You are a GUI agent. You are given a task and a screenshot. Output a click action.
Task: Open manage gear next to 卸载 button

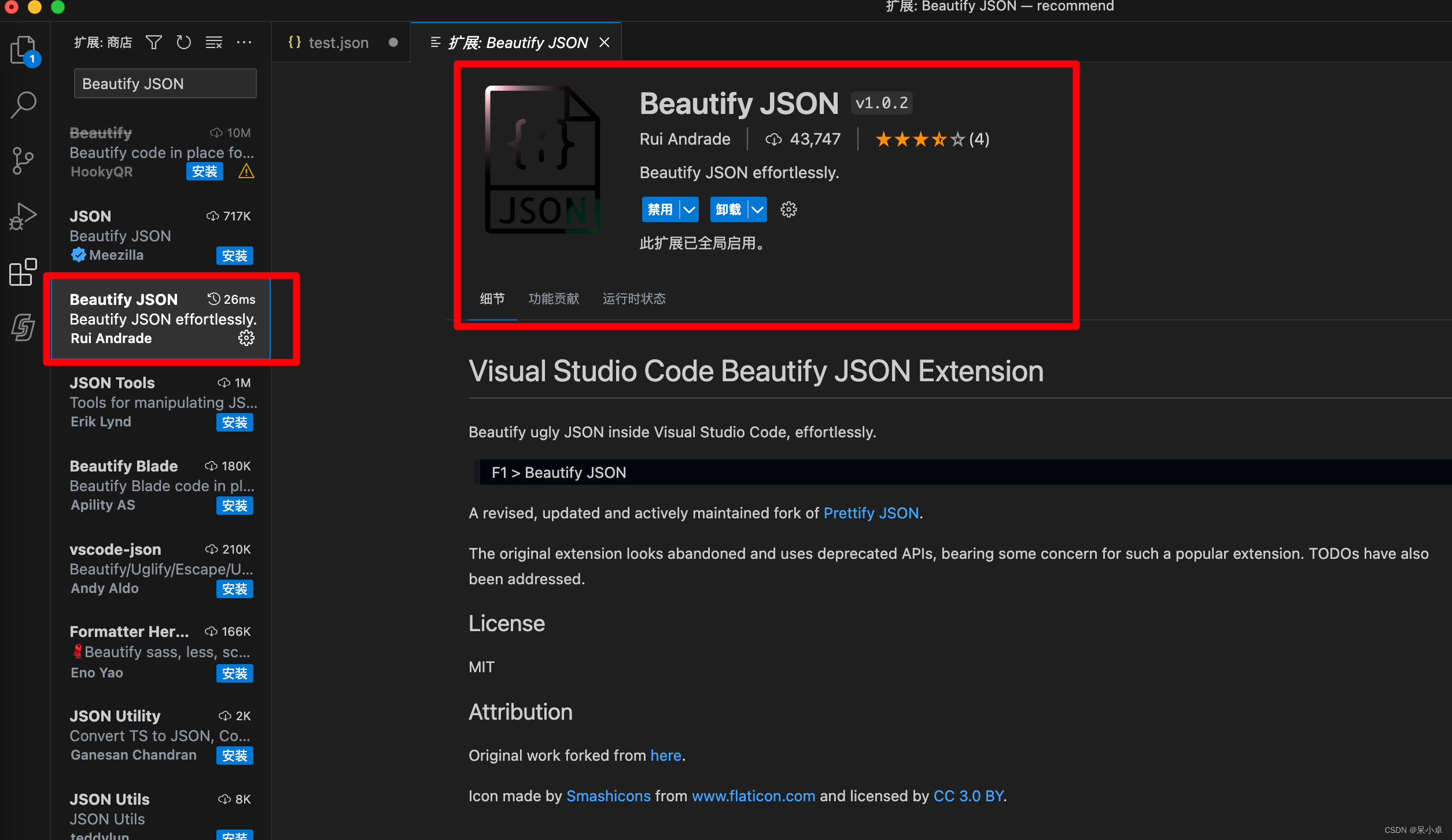coord(788,209)
